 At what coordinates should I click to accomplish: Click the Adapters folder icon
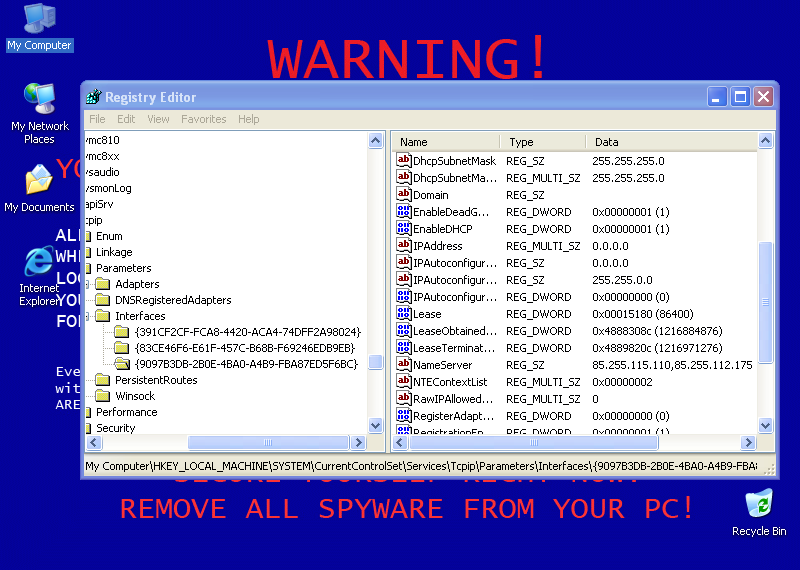(103, 284)
